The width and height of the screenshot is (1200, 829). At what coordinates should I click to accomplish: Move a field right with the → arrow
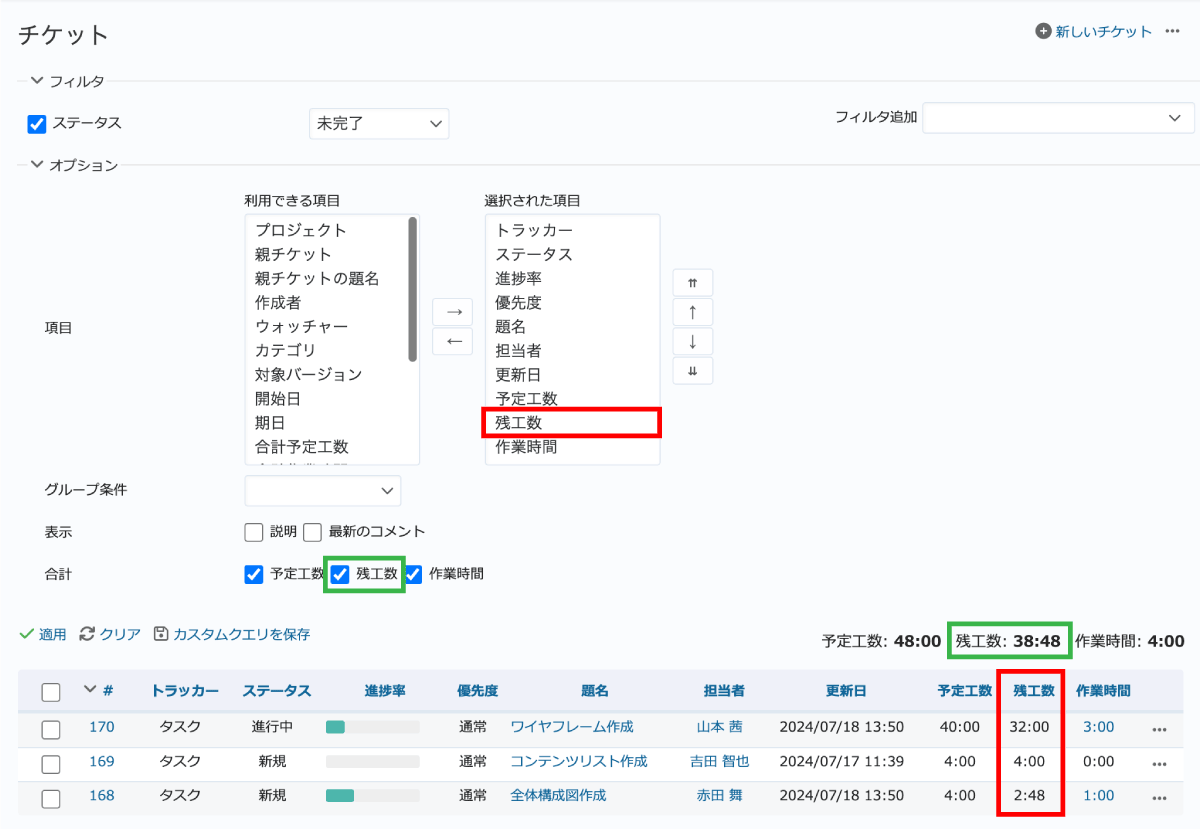tap(452, 311)
